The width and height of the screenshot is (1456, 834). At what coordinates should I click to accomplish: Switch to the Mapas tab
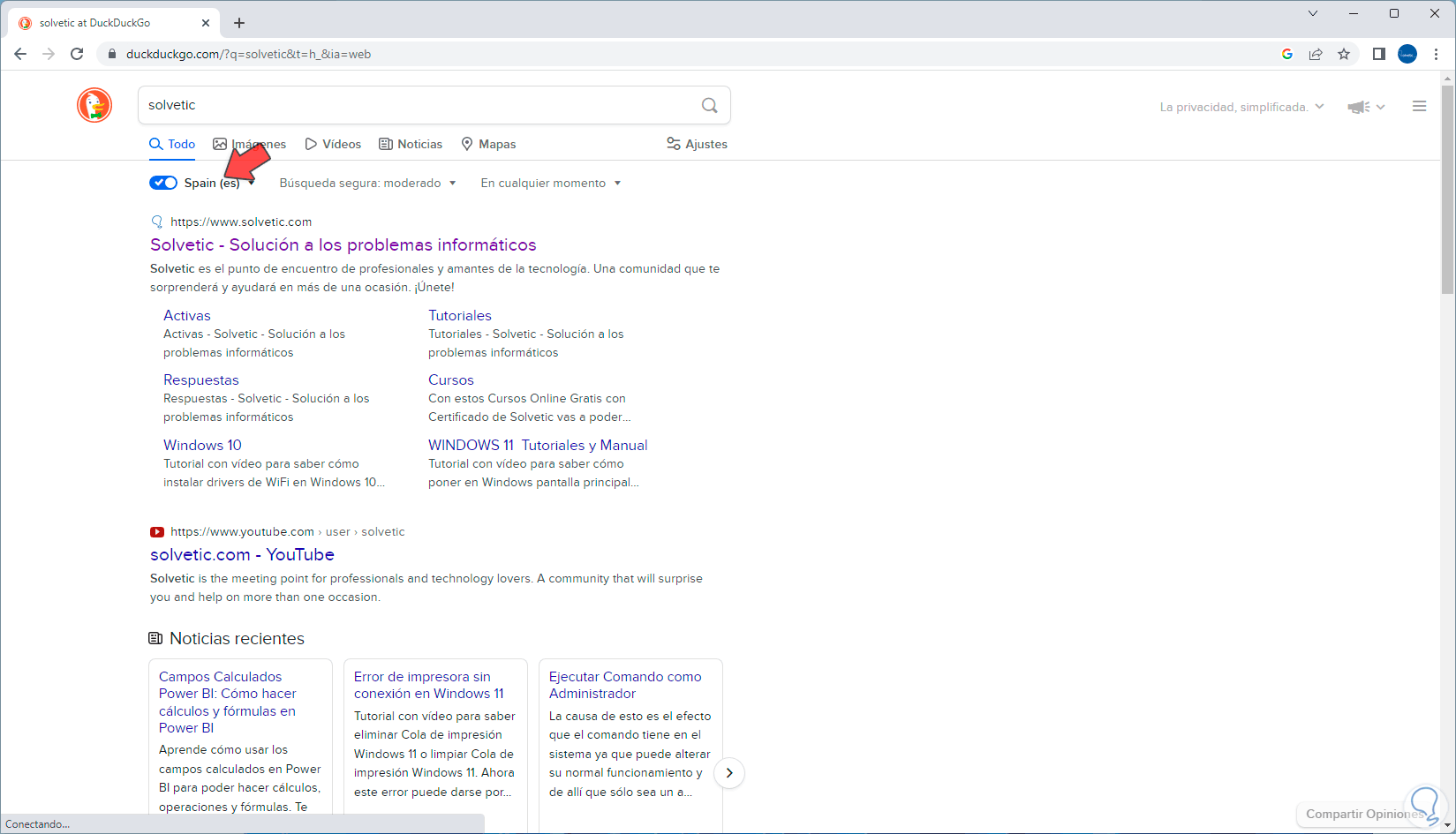click(488, 144)
